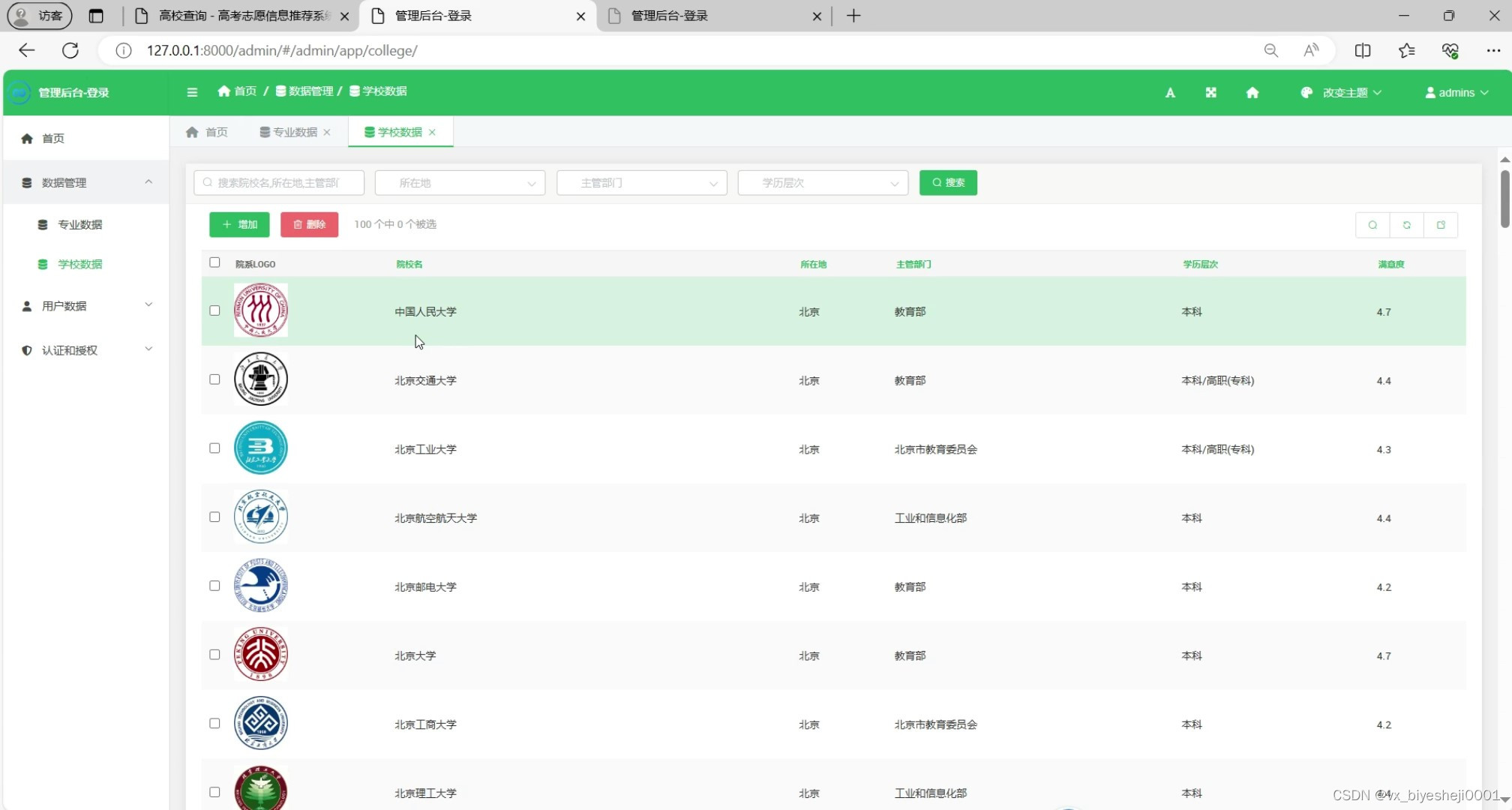Screen dimensions: 1512x810
Task: Click the table export icon button
Action: pos(1441,225)
